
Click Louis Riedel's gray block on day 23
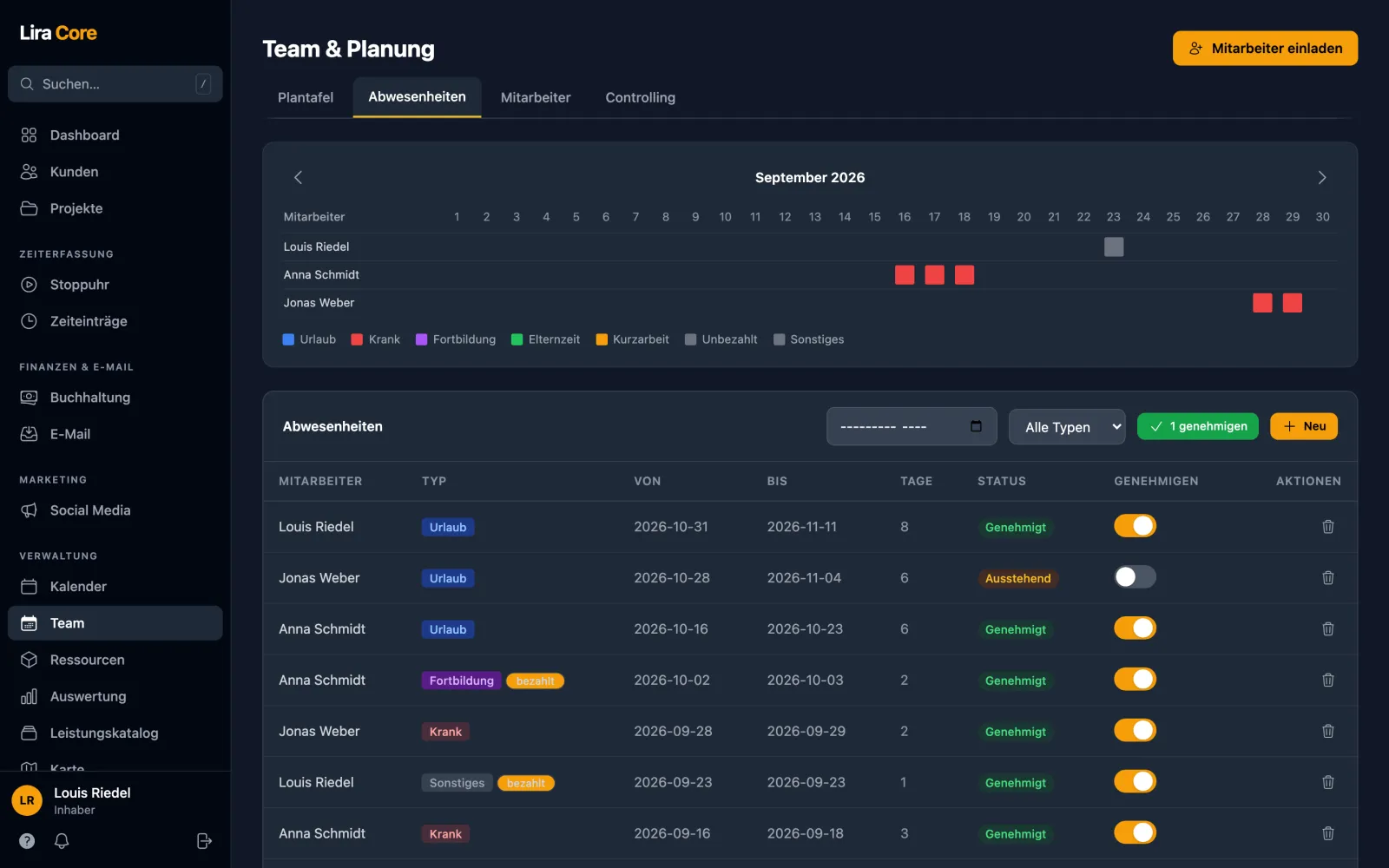[x=1114, y=247]
